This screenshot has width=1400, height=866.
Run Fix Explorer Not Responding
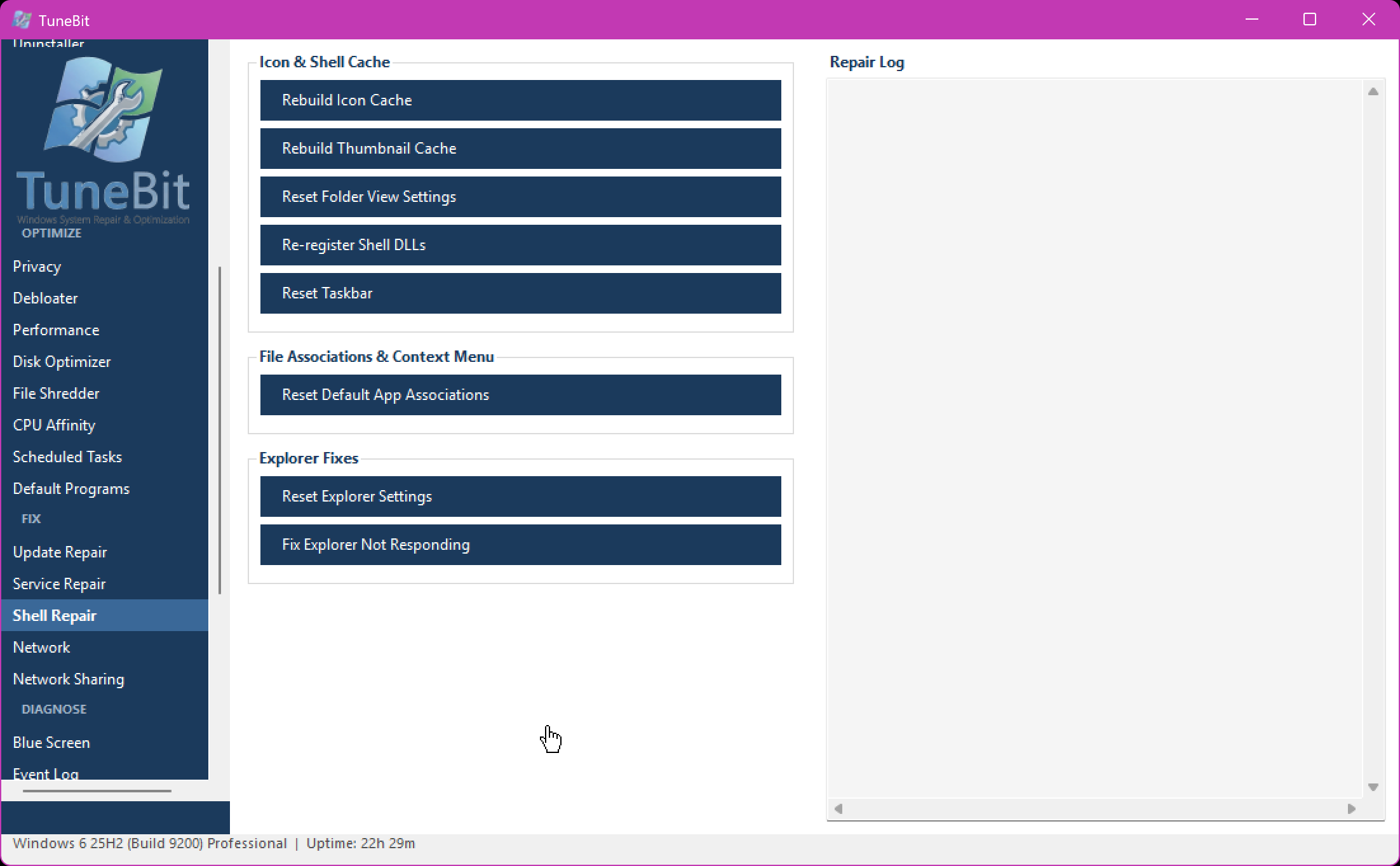520,545
